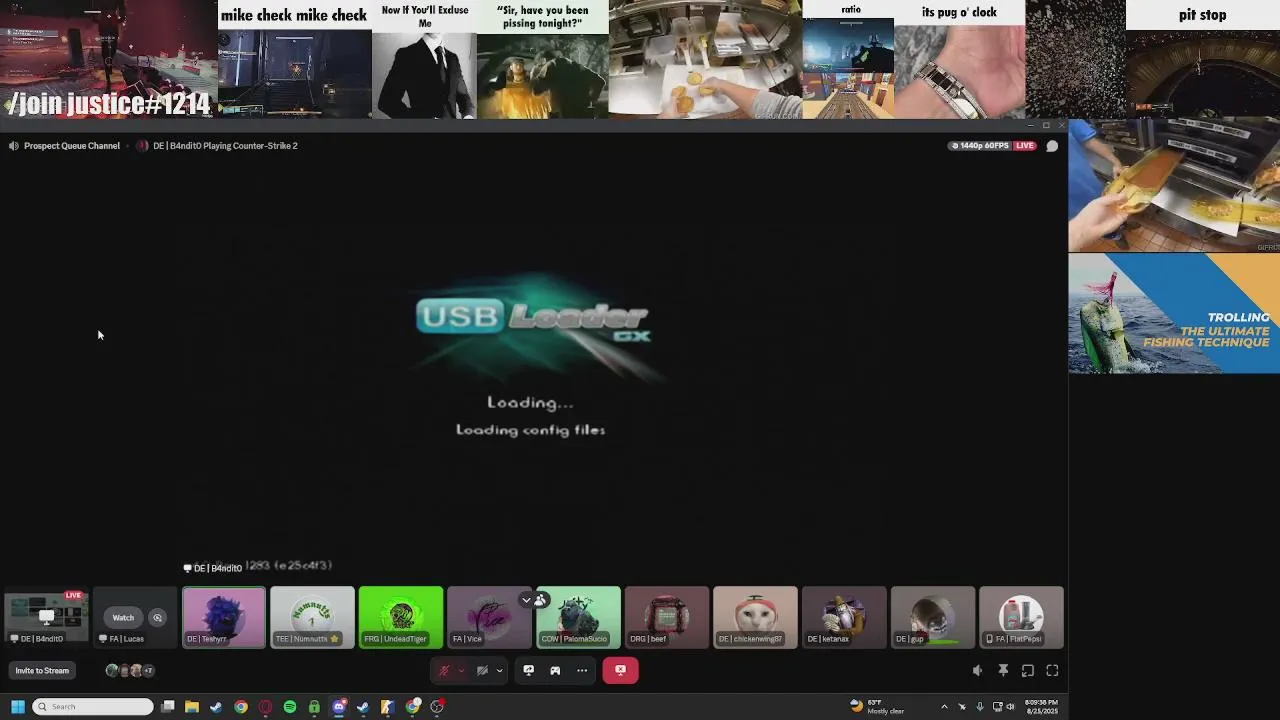
Task: Select the DE | chickenwing87 participant tile
Action: pyautogui.click(x=755, y=617)
